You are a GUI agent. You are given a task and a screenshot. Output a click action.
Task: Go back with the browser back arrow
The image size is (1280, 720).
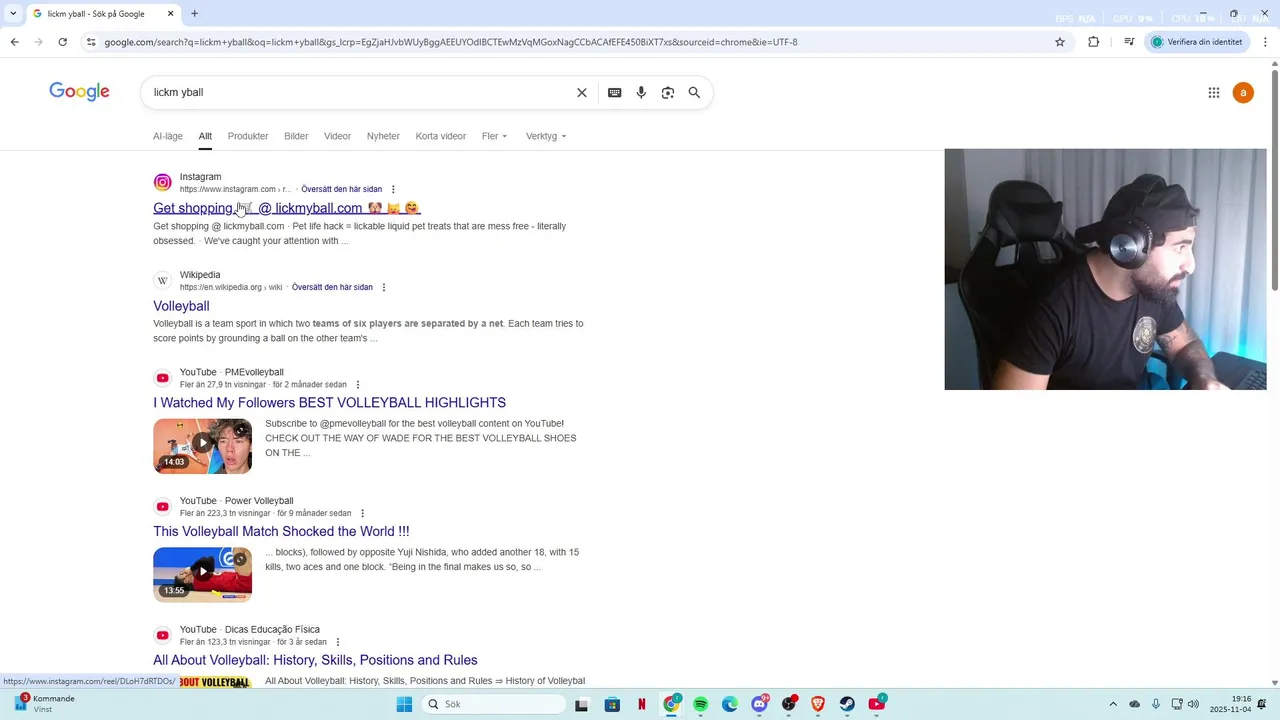point(14,42)
